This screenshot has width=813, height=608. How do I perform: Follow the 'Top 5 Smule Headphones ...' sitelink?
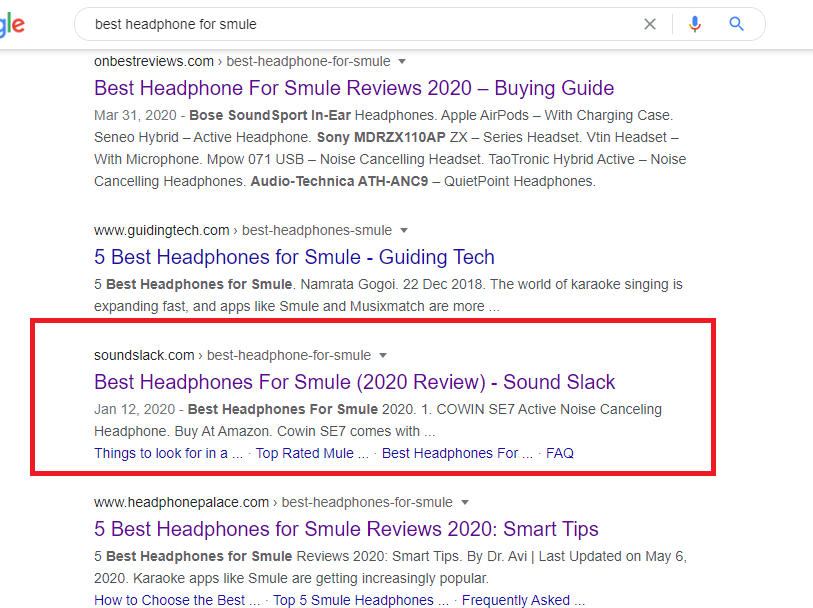[360, 600]
